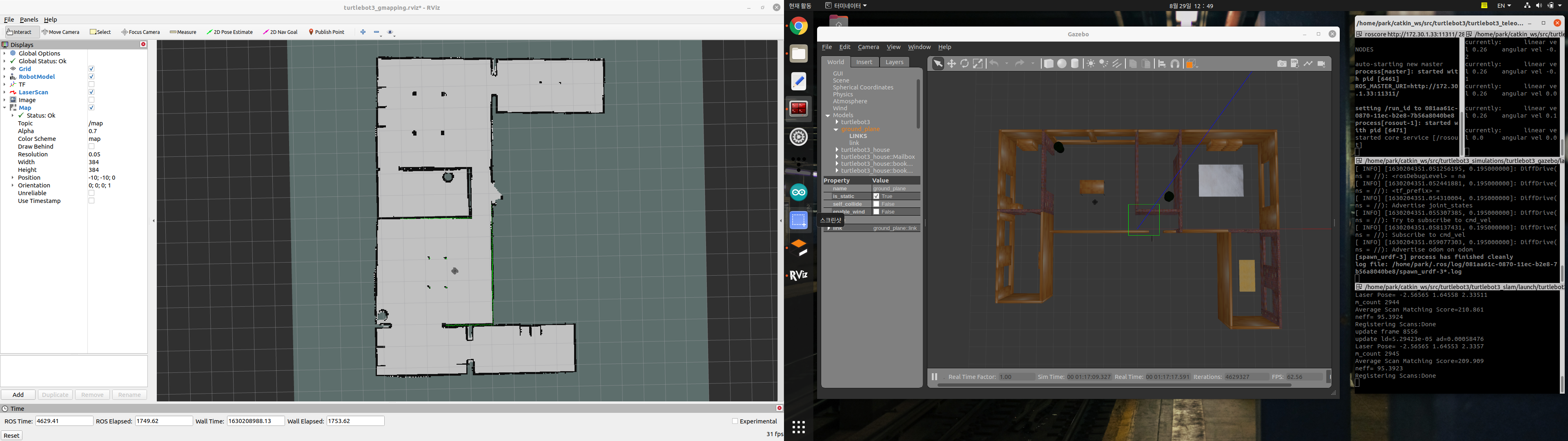Image resolution: width=1568 pixels, height=441 pixels.
Task: Uncheck is_static True in Gazebo properties
Action: pos(876,196)
